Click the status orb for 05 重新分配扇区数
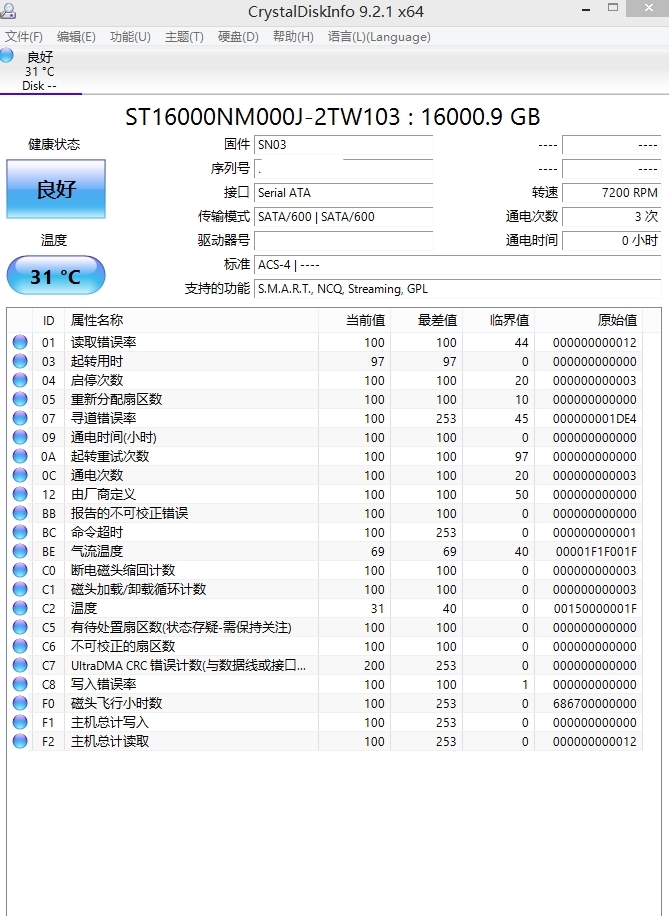Viewport: 669px width, 916px height. point(20,399)
